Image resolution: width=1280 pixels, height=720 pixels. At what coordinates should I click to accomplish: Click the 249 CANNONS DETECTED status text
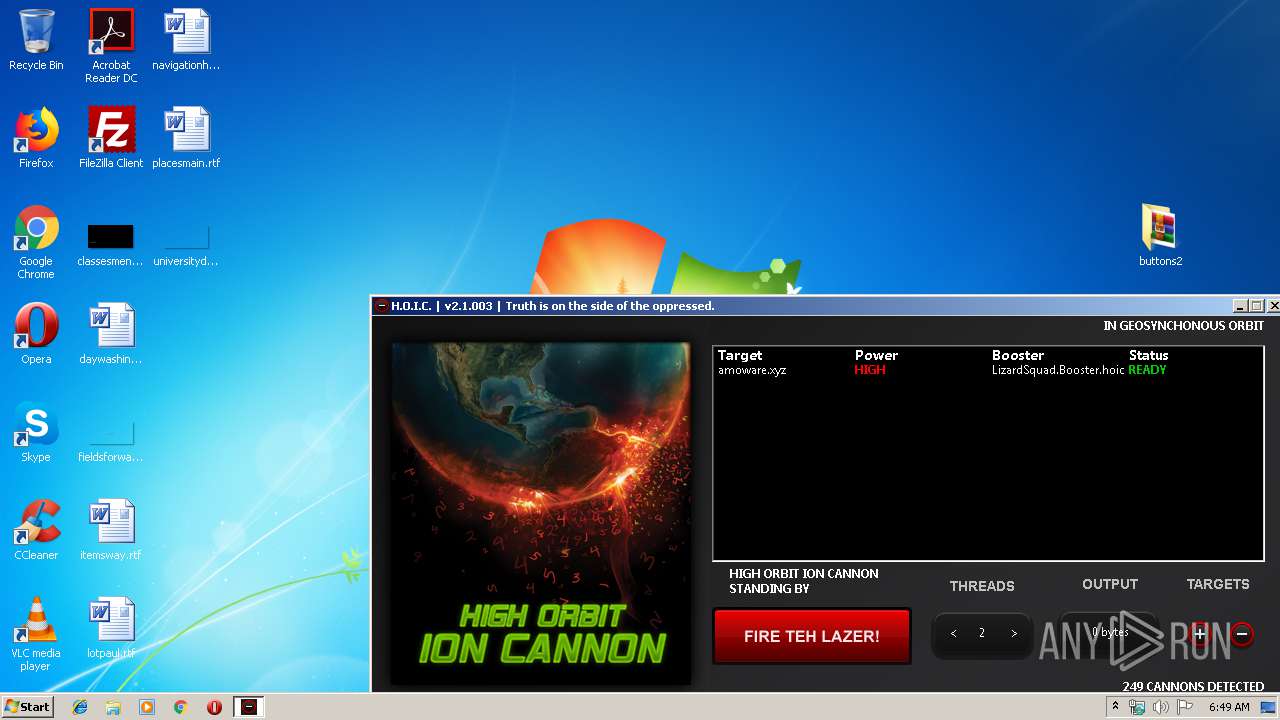click(x=1193, y=687)
